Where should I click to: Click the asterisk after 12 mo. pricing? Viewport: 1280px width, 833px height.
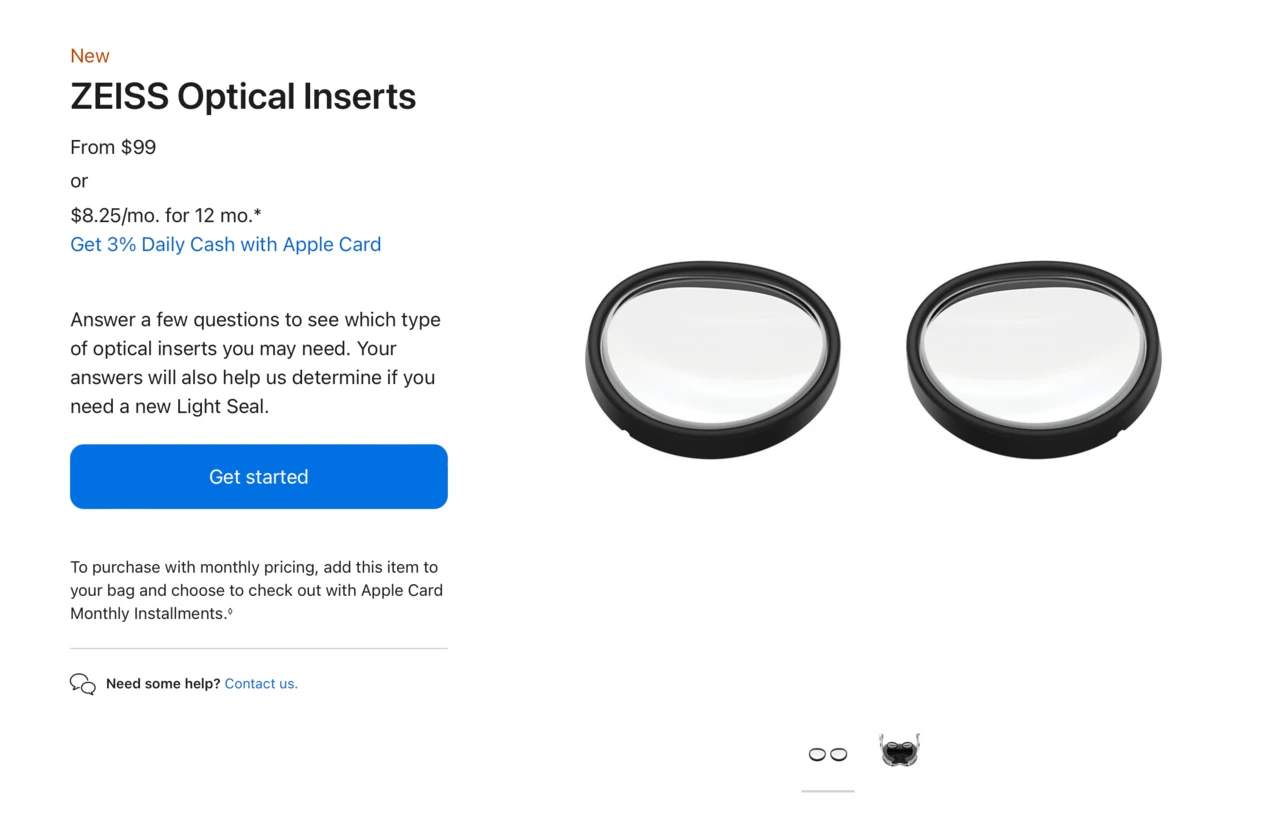[x=257, y=212]
